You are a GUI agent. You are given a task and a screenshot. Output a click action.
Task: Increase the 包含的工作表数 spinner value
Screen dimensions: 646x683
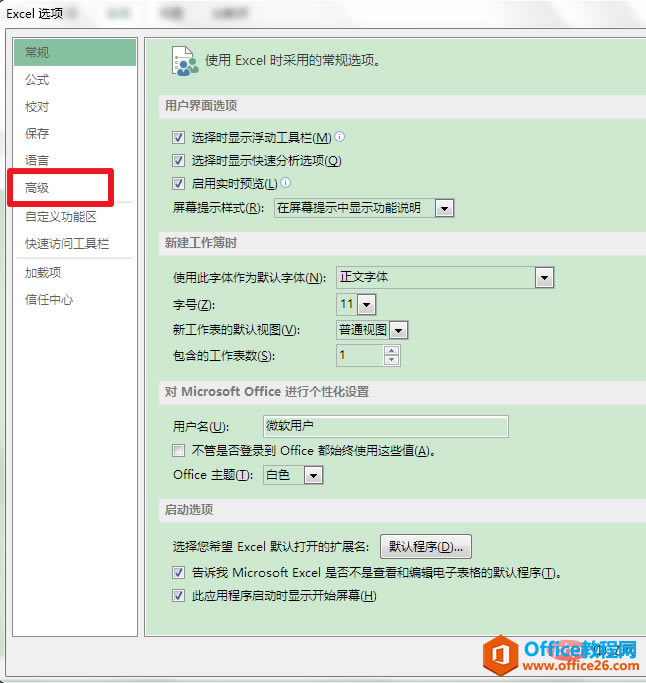coord(392,351)
